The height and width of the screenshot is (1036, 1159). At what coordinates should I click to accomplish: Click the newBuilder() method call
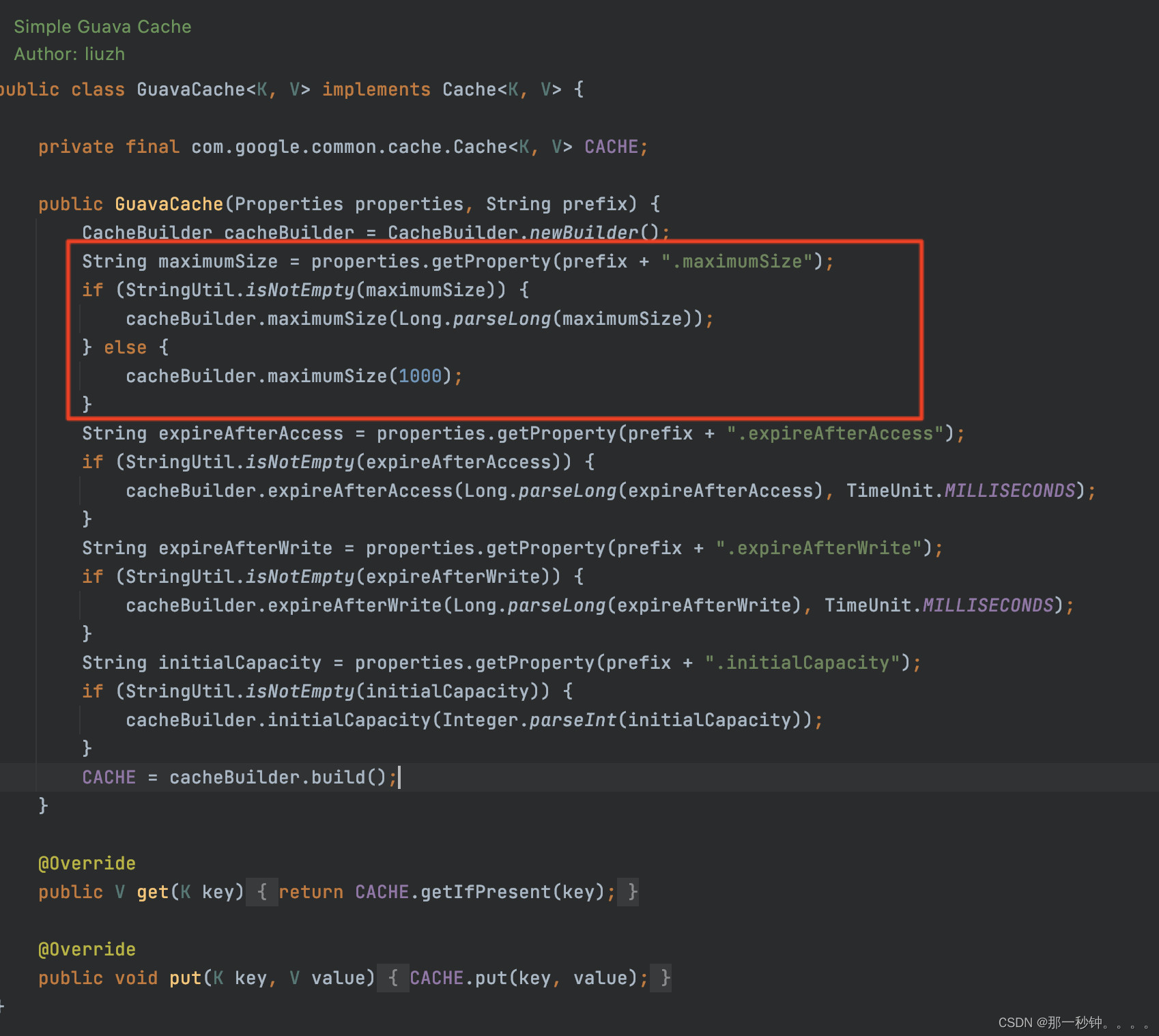point(595,233)
